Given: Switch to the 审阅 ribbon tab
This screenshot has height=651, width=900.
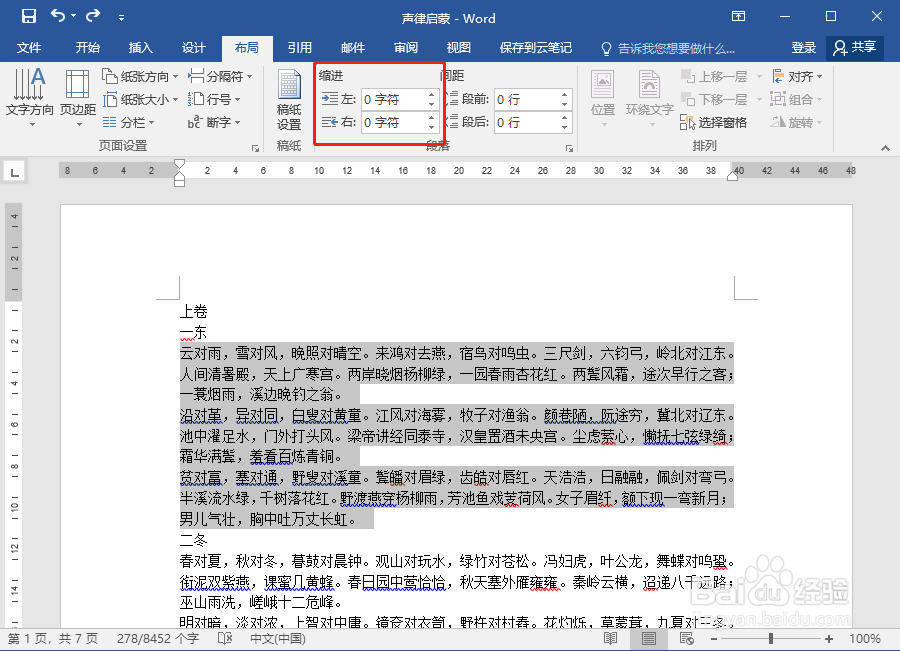Looking at the screenshot, I should pos(406,46).
